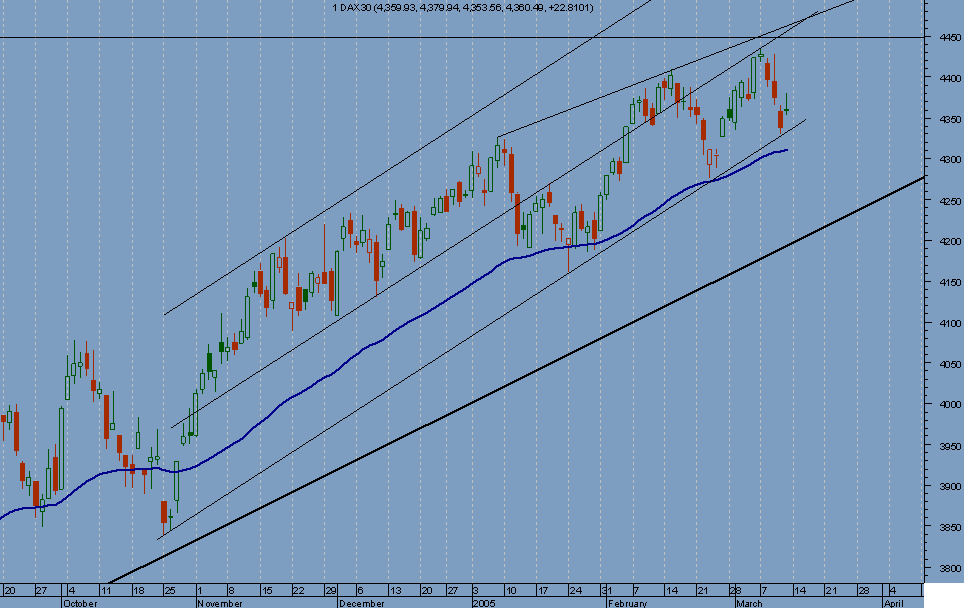This screenshot has width=964, height=608.
Task: Select the March month label
Action: coord(749,603)
